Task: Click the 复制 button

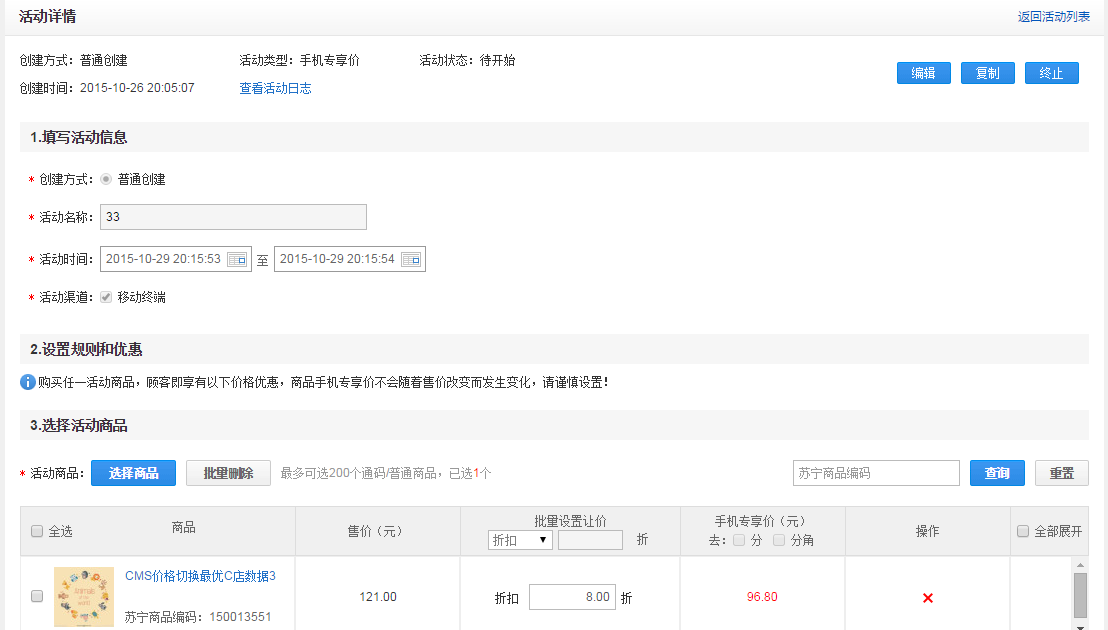Action: click(988, 73)
